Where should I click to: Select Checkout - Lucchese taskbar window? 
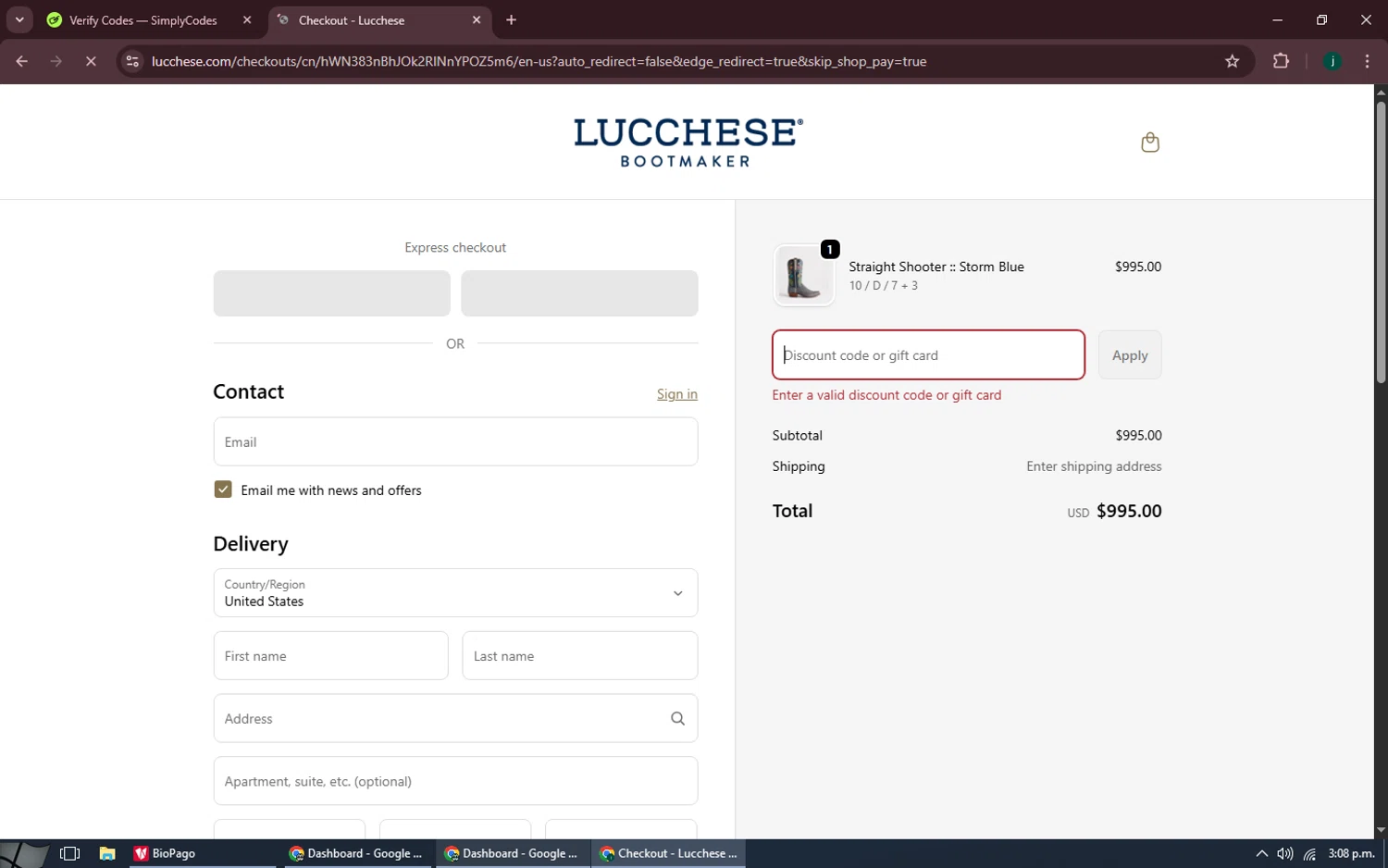coord(669,853)
